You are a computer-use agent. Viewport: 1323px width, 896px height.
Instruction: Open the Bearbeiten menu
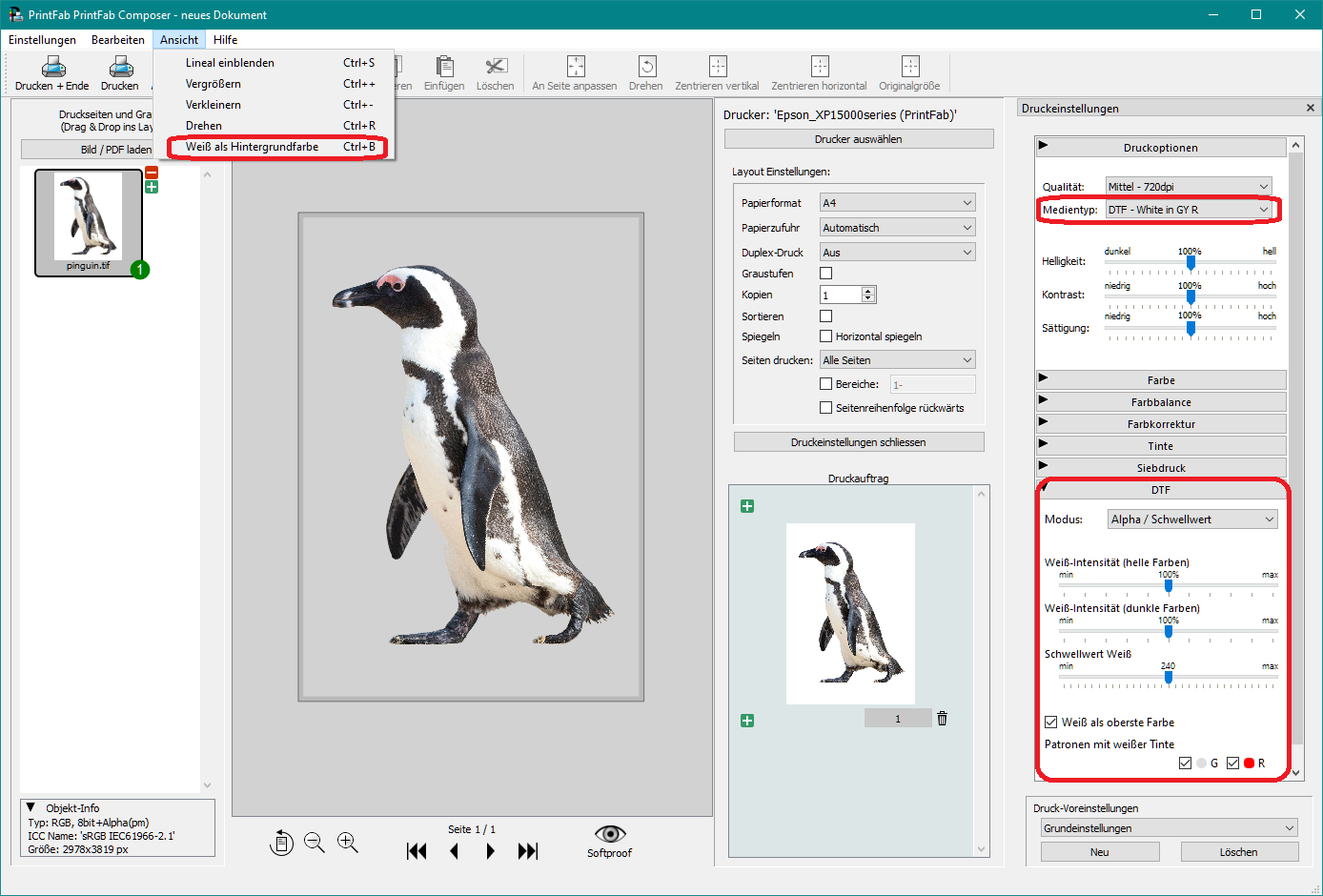pos(117,39)
